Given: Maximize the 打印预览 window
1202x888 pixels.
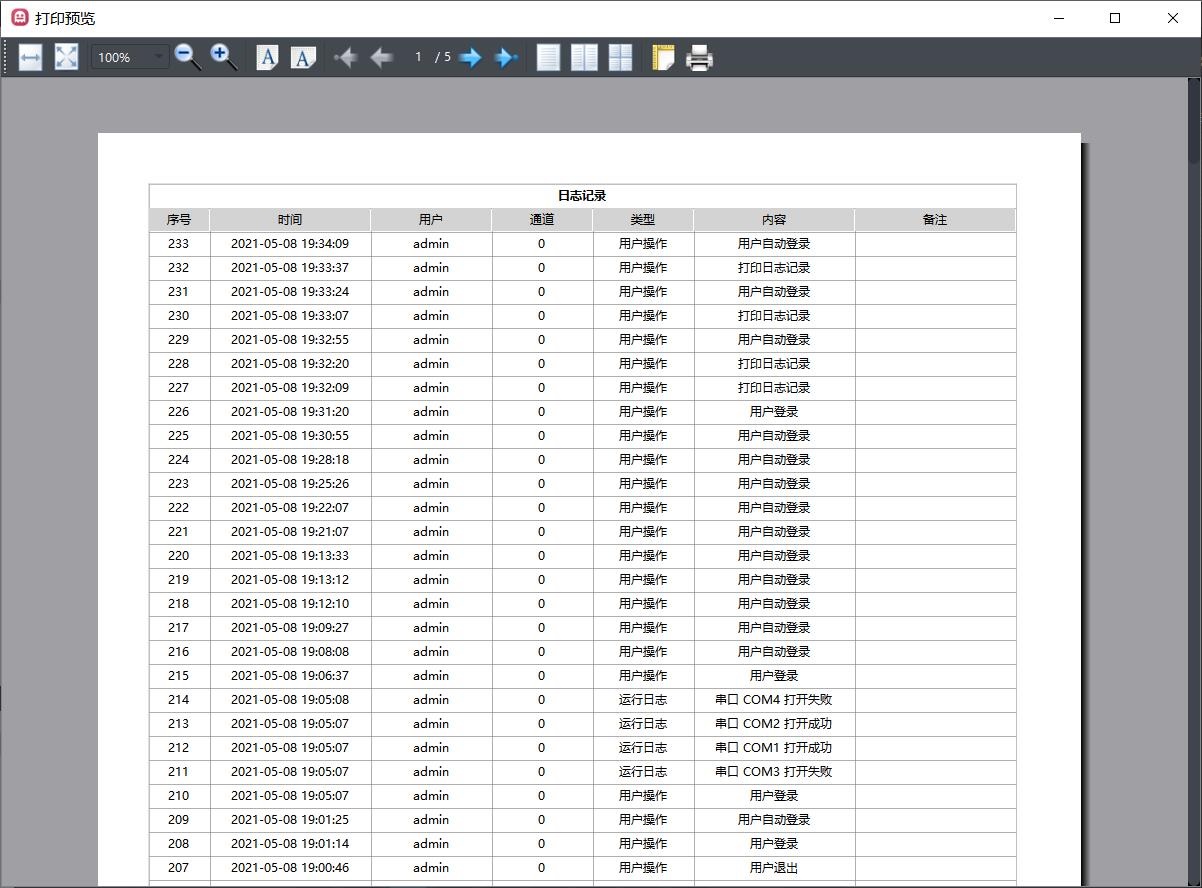Looking at the screenshot, I should 1115,18.
